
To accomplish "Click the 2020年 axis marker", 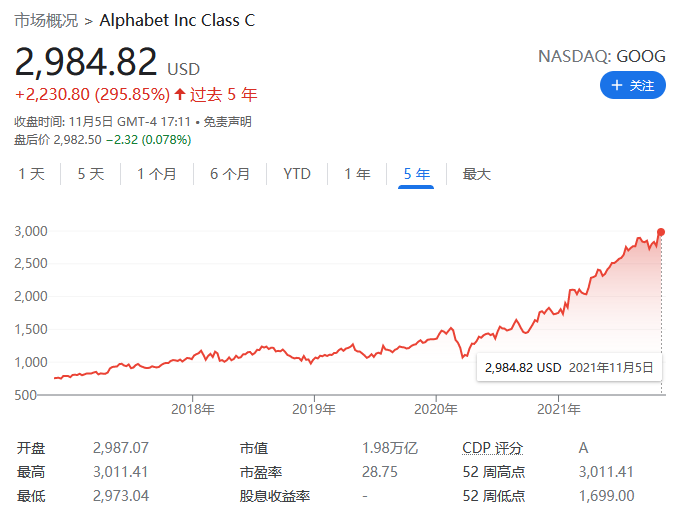I will coord(436,409).
